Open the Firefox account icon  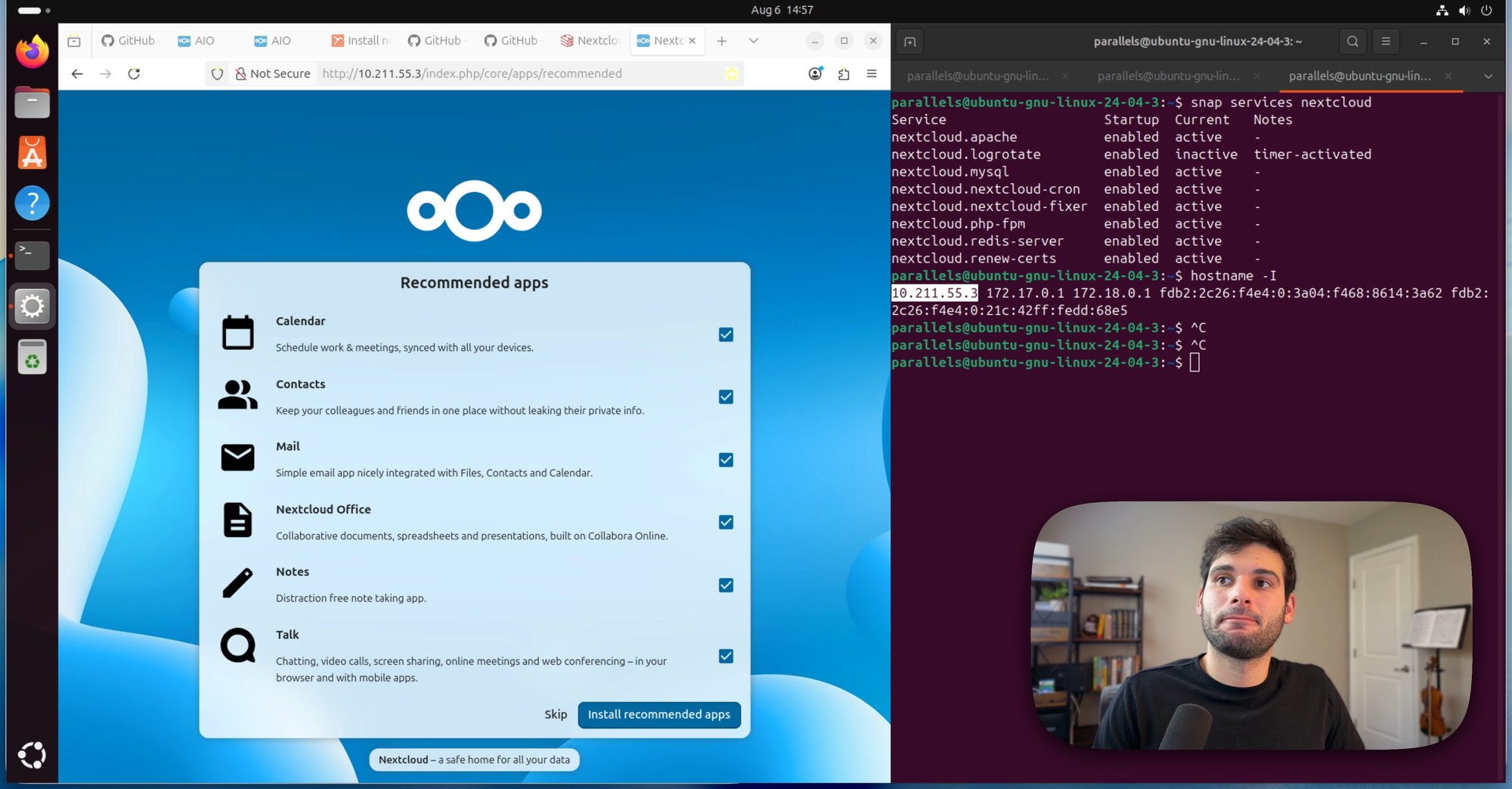pyautogui.click(x=815, y=73)
